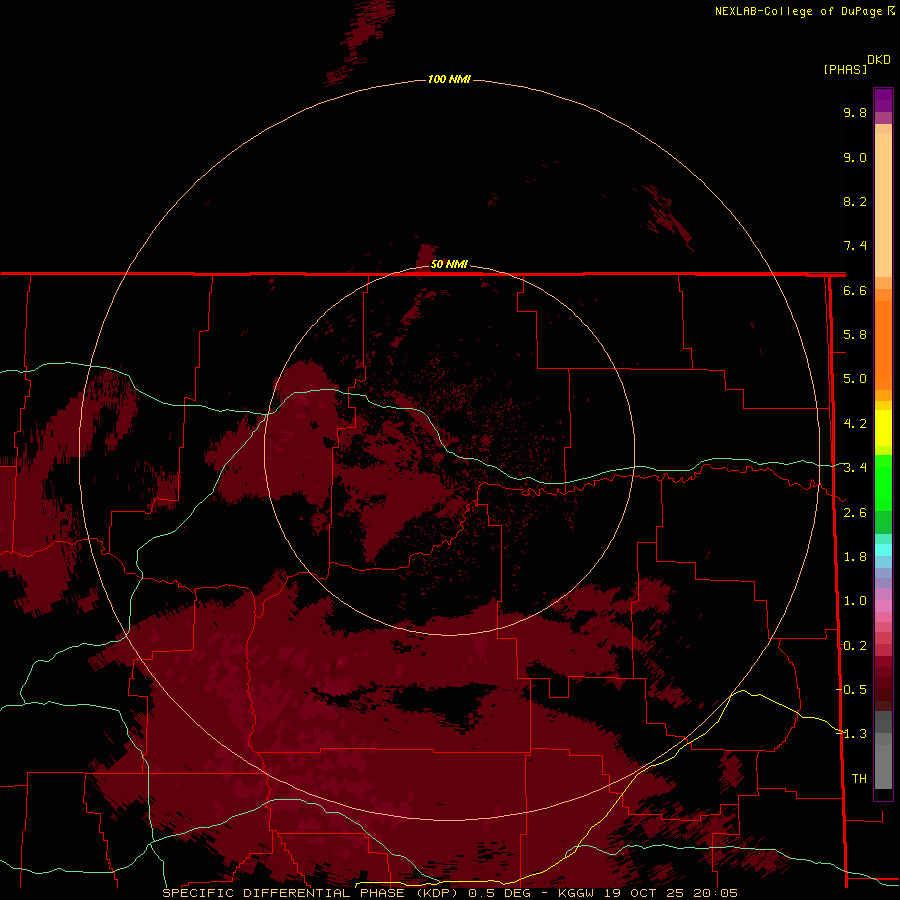Click the DKD label above the color scale

tap(879, 60)
